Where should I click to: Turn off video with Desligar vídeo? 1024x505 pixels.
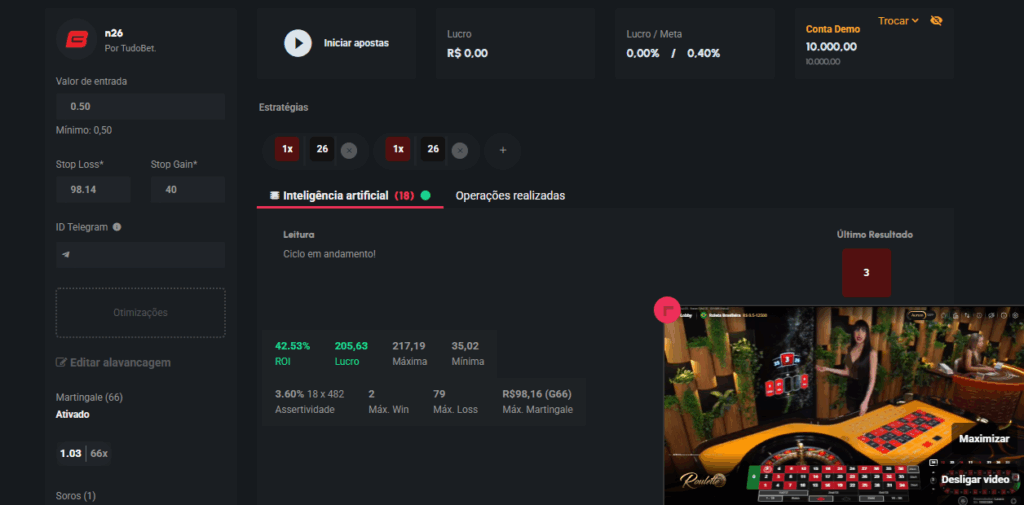975,479
